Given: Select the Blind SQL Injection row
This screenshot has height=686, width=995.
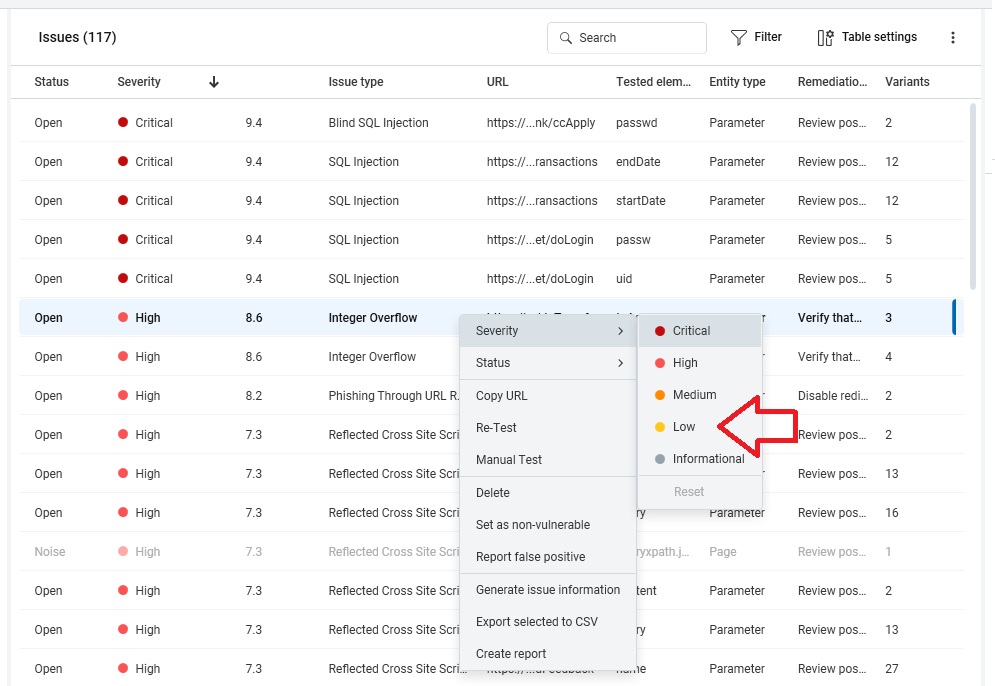Looking at the screenshot, I should (378, 123).
